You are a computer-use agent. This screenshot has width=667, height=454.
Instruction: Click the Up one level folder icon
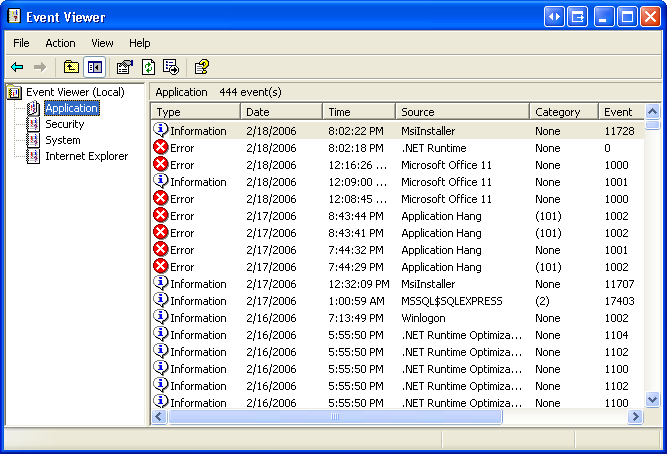tap(71, 67)
